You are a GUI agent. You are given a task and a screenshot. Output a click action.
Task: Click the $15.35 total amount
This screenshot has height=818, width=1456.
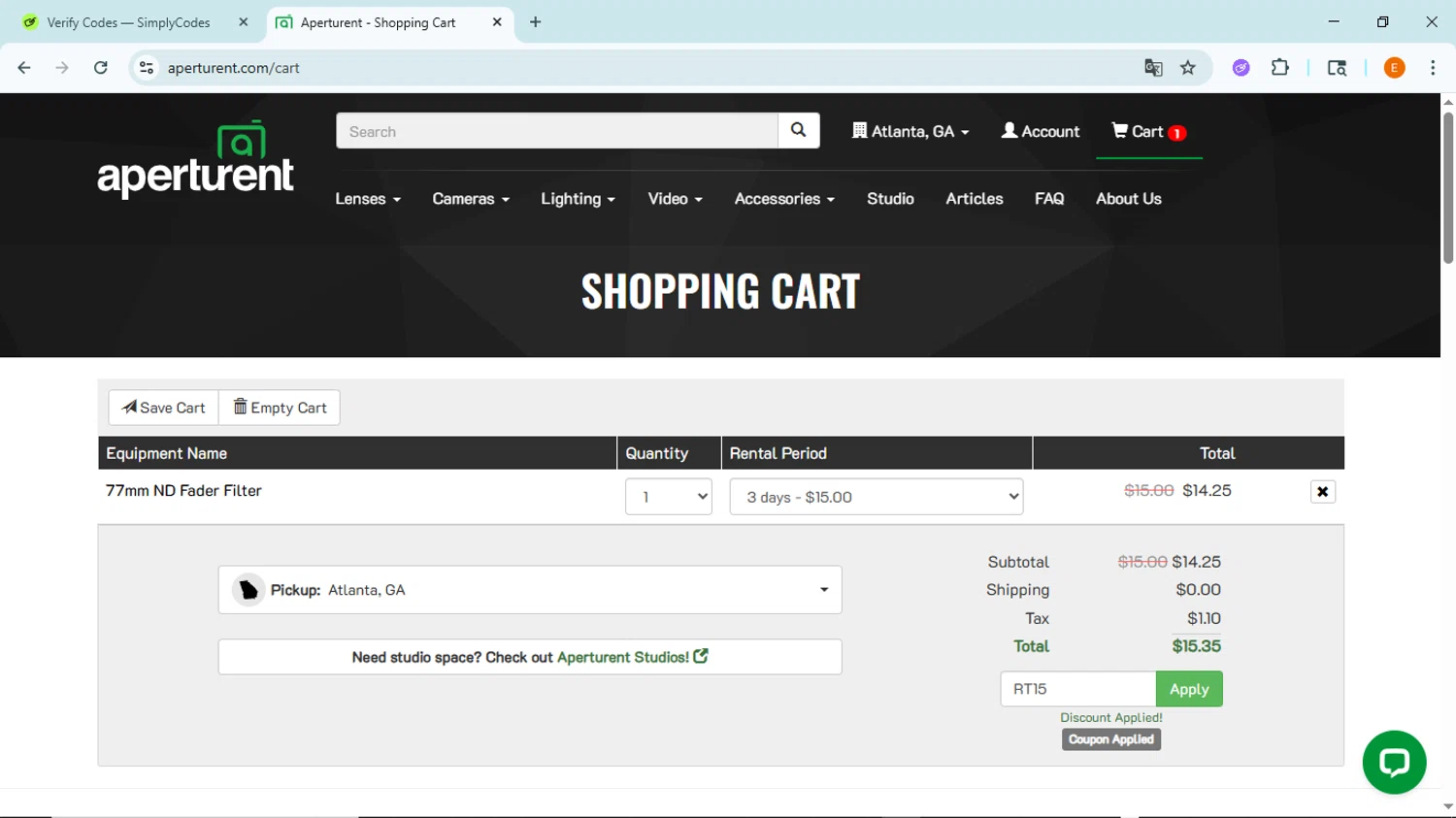pos(1196,646)
